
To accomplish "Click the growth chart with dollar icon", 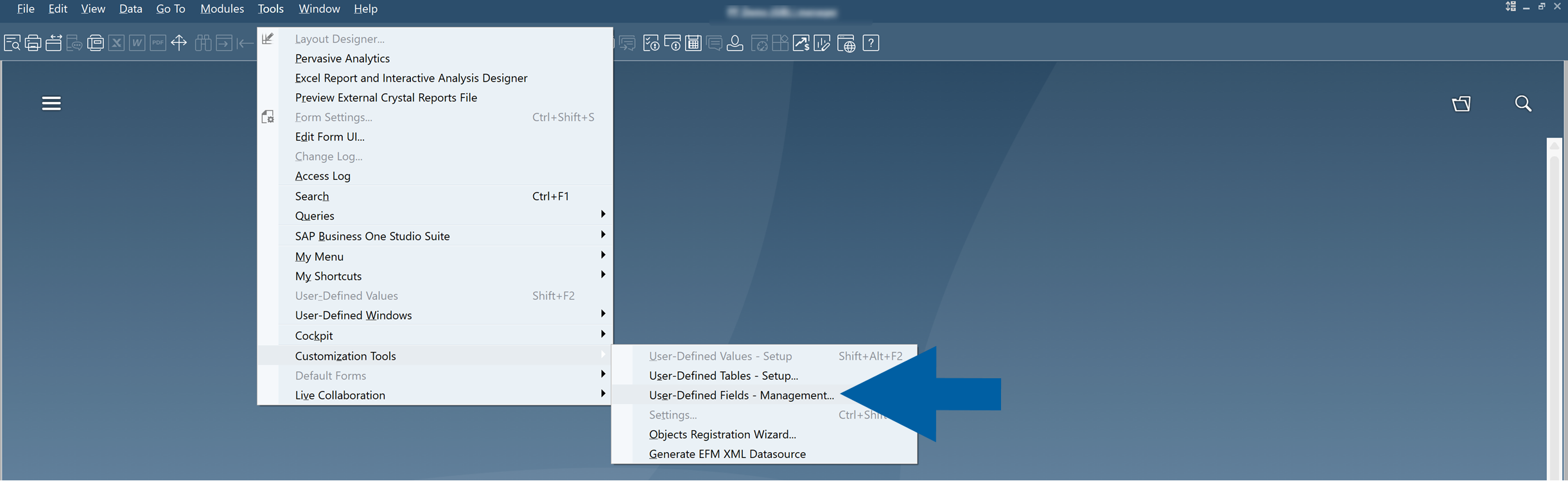I will pos(801,43).
